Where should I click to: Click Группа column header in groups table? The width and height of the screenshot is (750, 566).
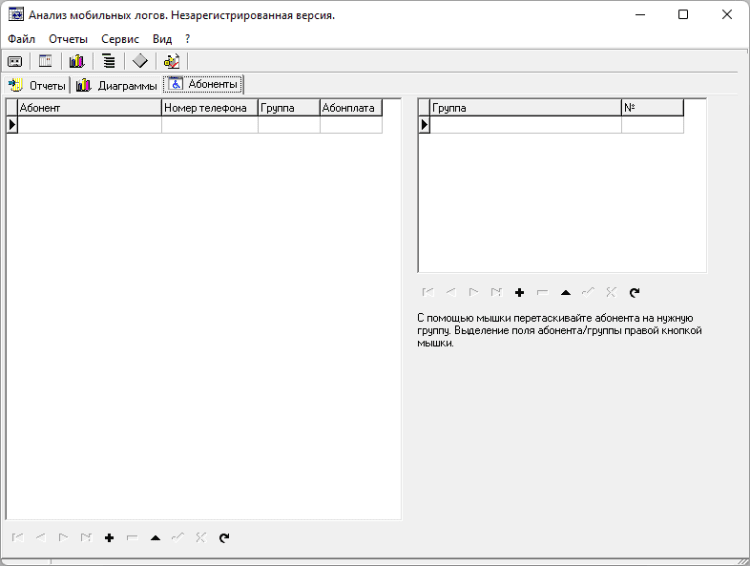pyautogui.click(x=526, y=108)
